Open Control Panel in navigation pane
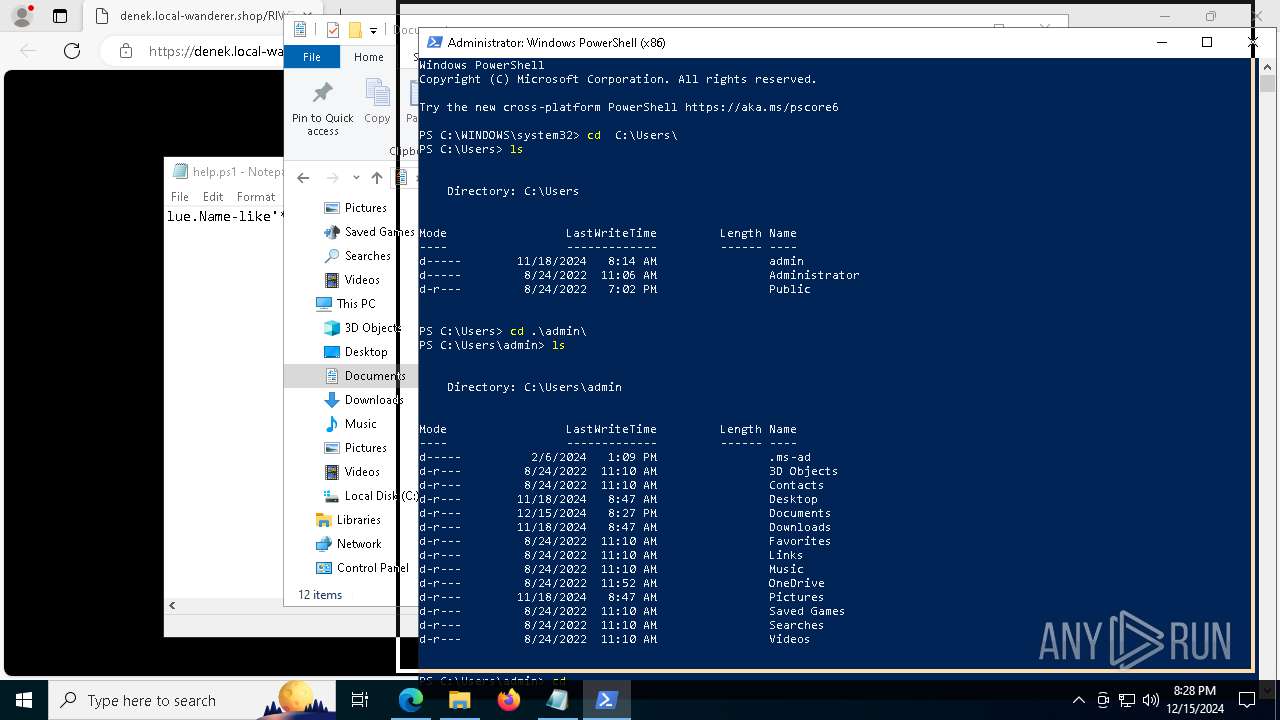 (362, 568)
